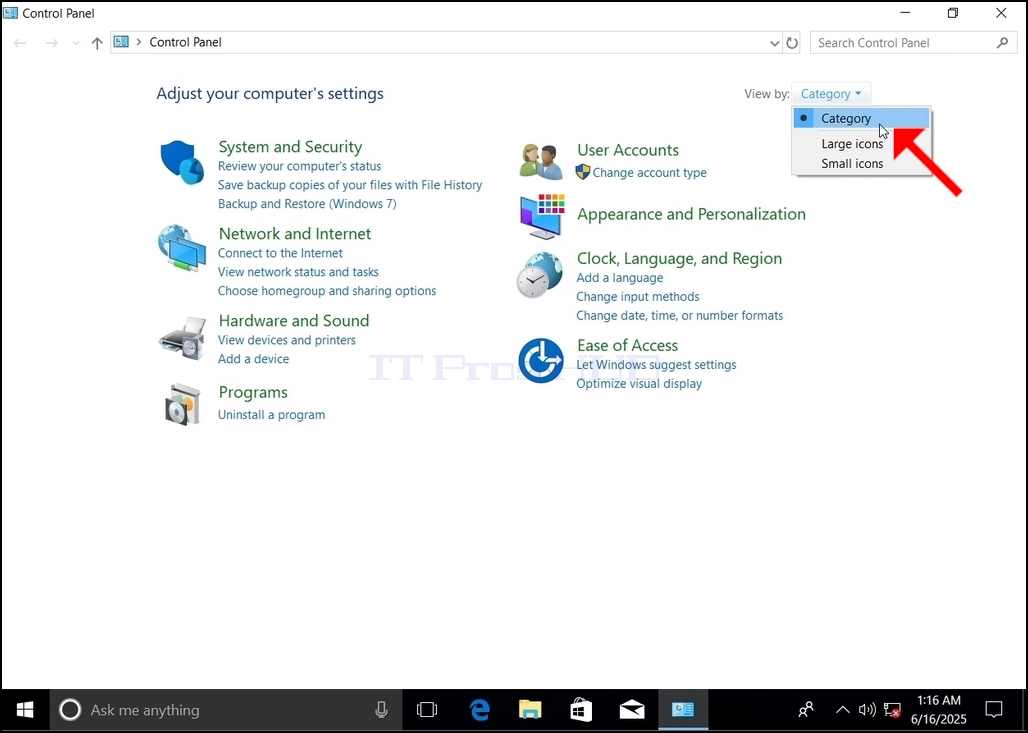Image resolution: width=1028 pixels, height=733 pixels.
Task: Click Optimize visual display
Action: [x=639, y=384]
